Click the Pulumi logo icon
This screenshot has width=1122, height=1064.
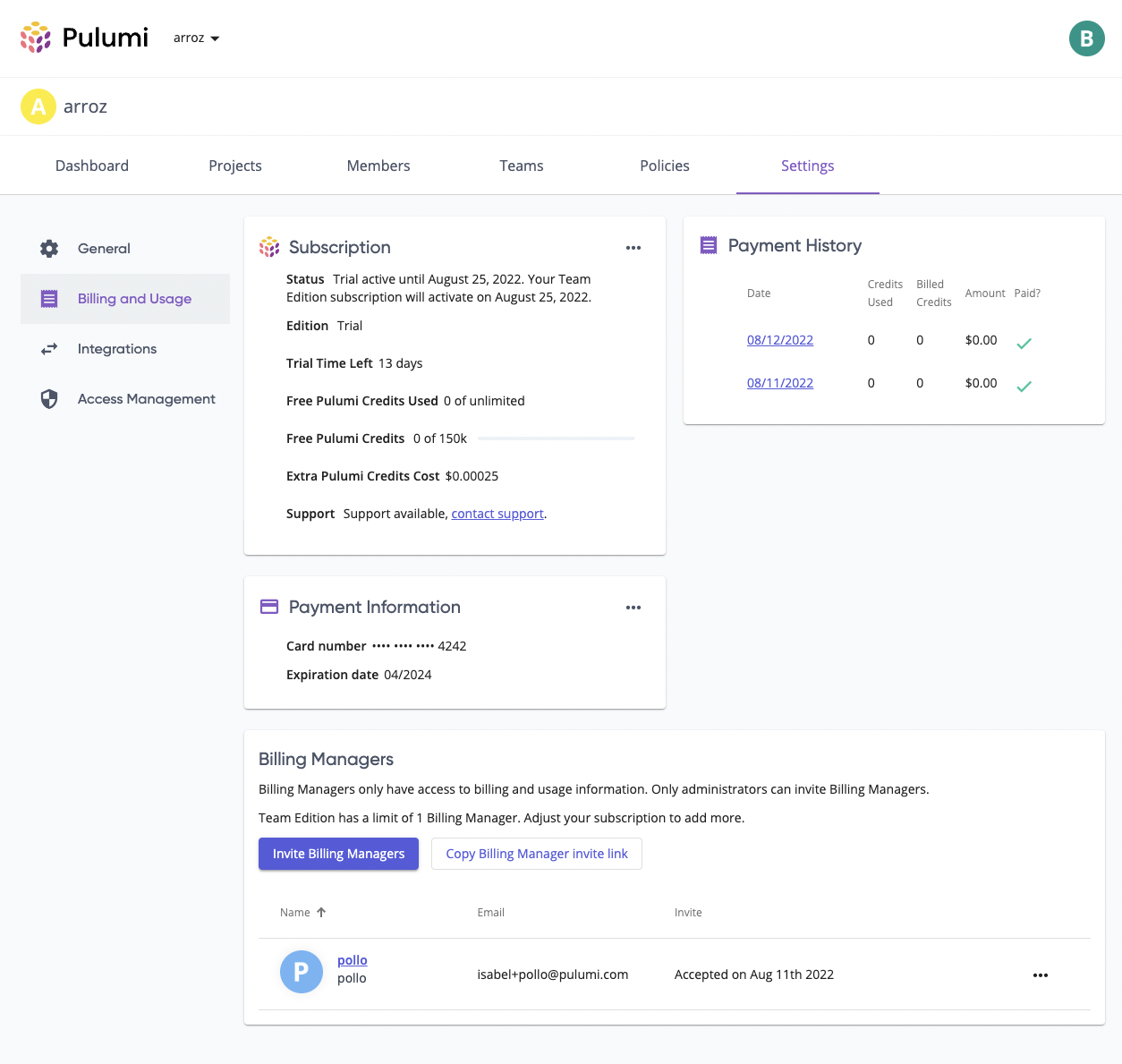36,38
